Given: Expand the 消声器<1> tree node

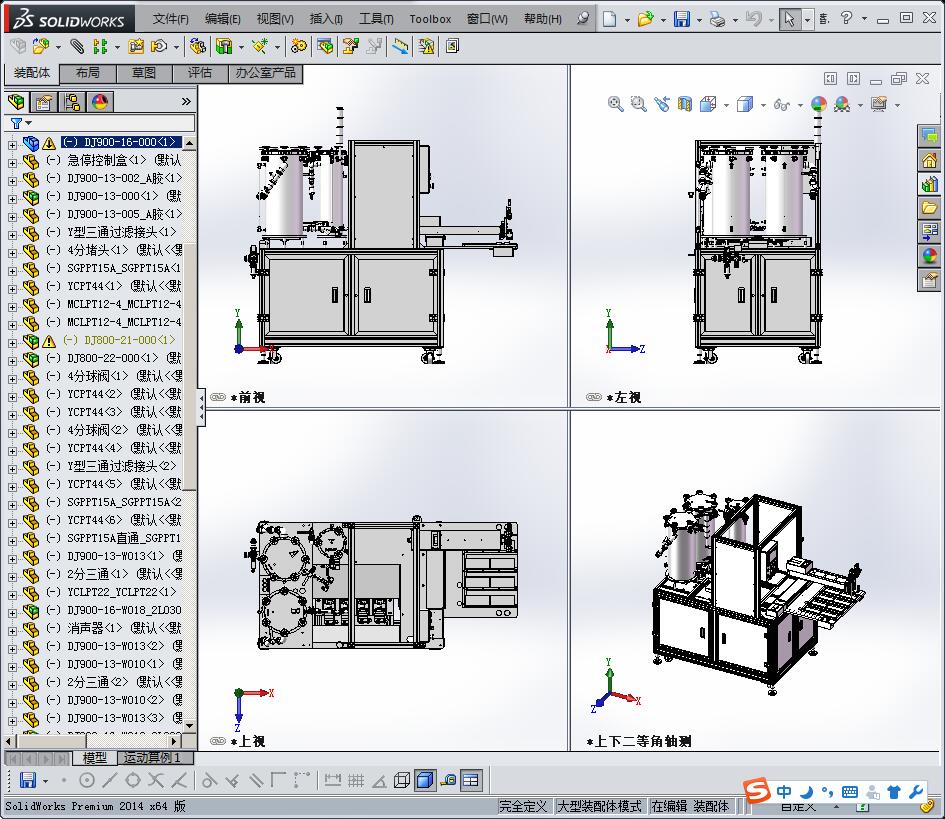Looking at the screenshot, I should point(12,630).
